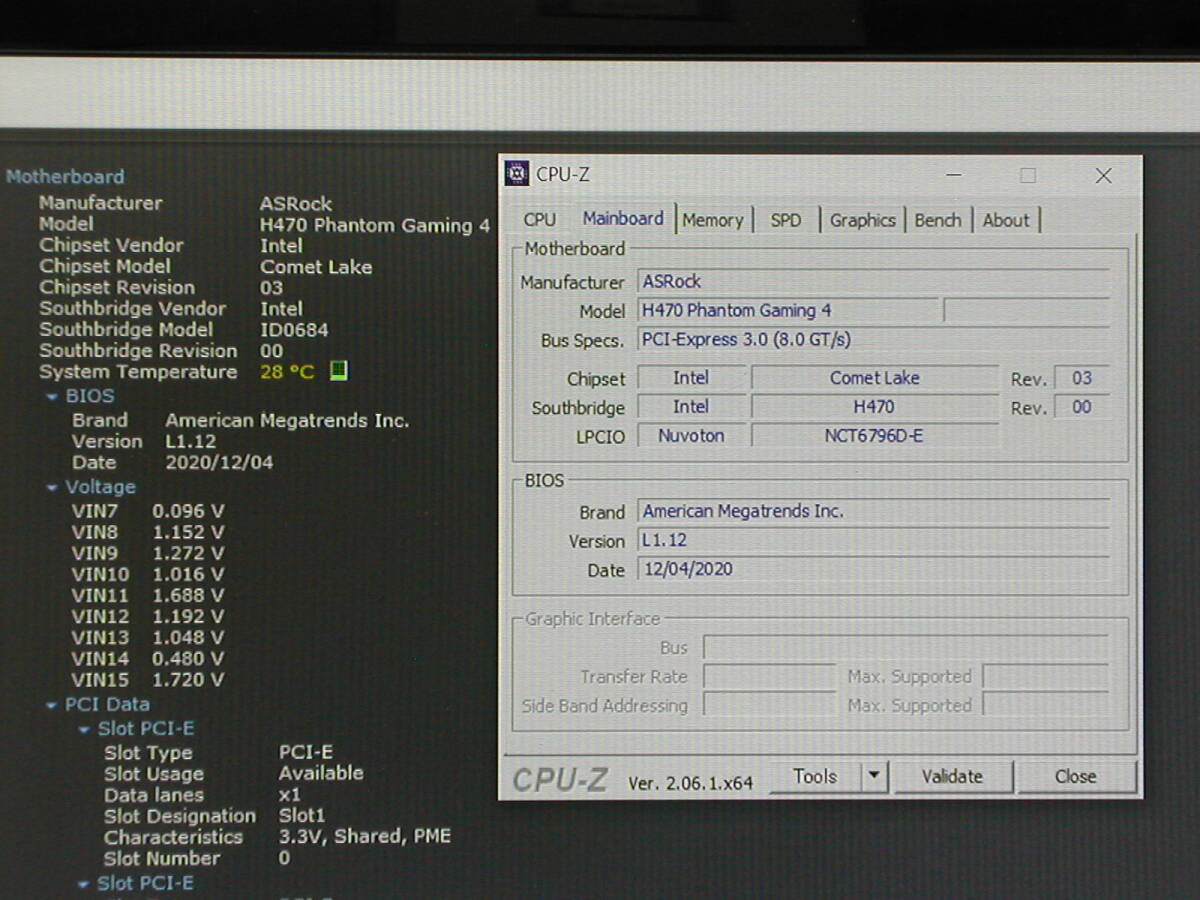Click the LPCIO Nuvoton field
The height and width of the screenshot is (900, 1200).
pyautogui.click(x=691, y=436)
